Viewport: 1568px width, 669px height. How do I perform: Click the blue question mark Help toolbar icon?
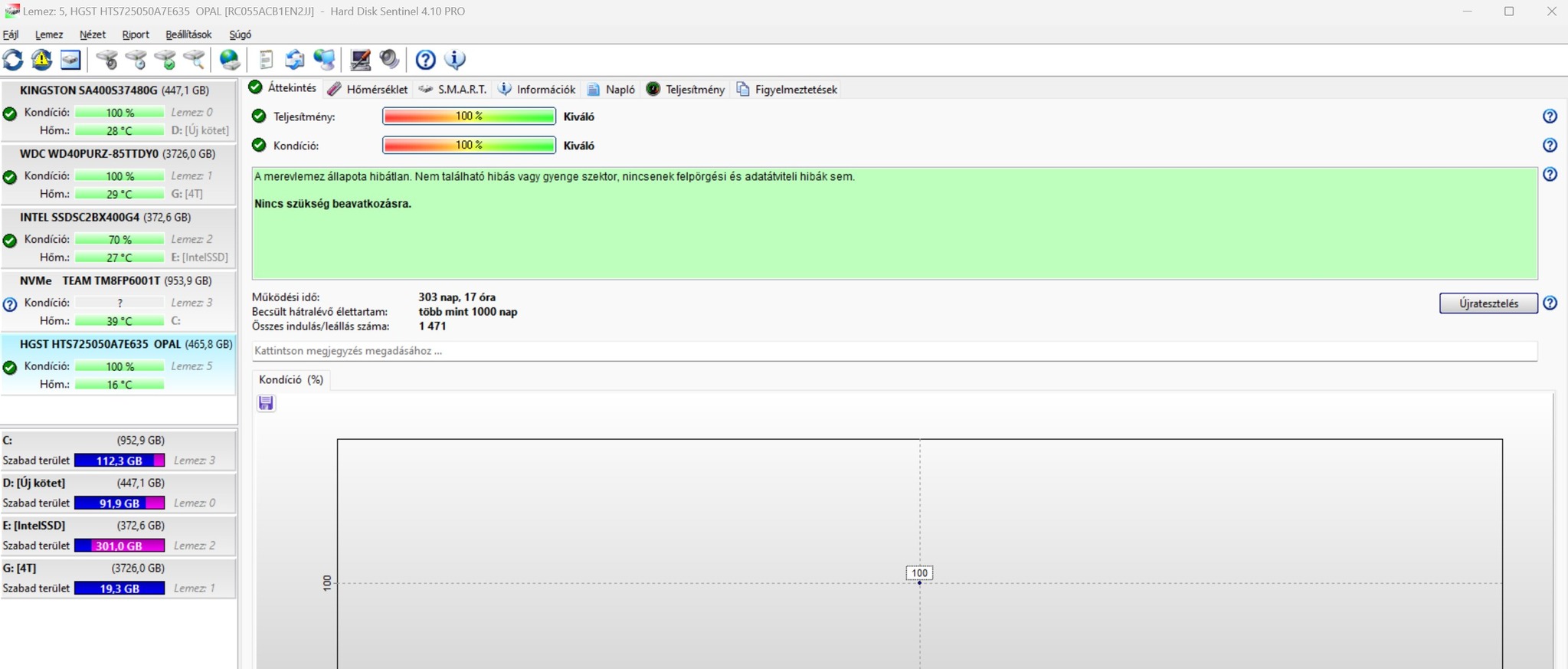coord(425,59)
